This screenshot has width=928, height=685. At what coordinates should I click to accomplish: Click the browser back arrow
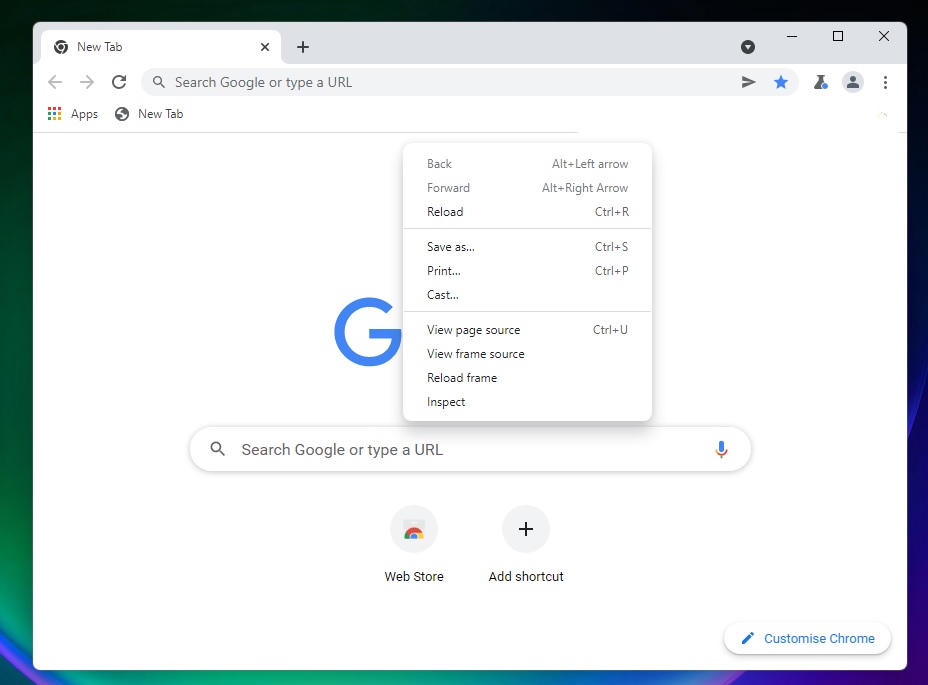(55, 82)
